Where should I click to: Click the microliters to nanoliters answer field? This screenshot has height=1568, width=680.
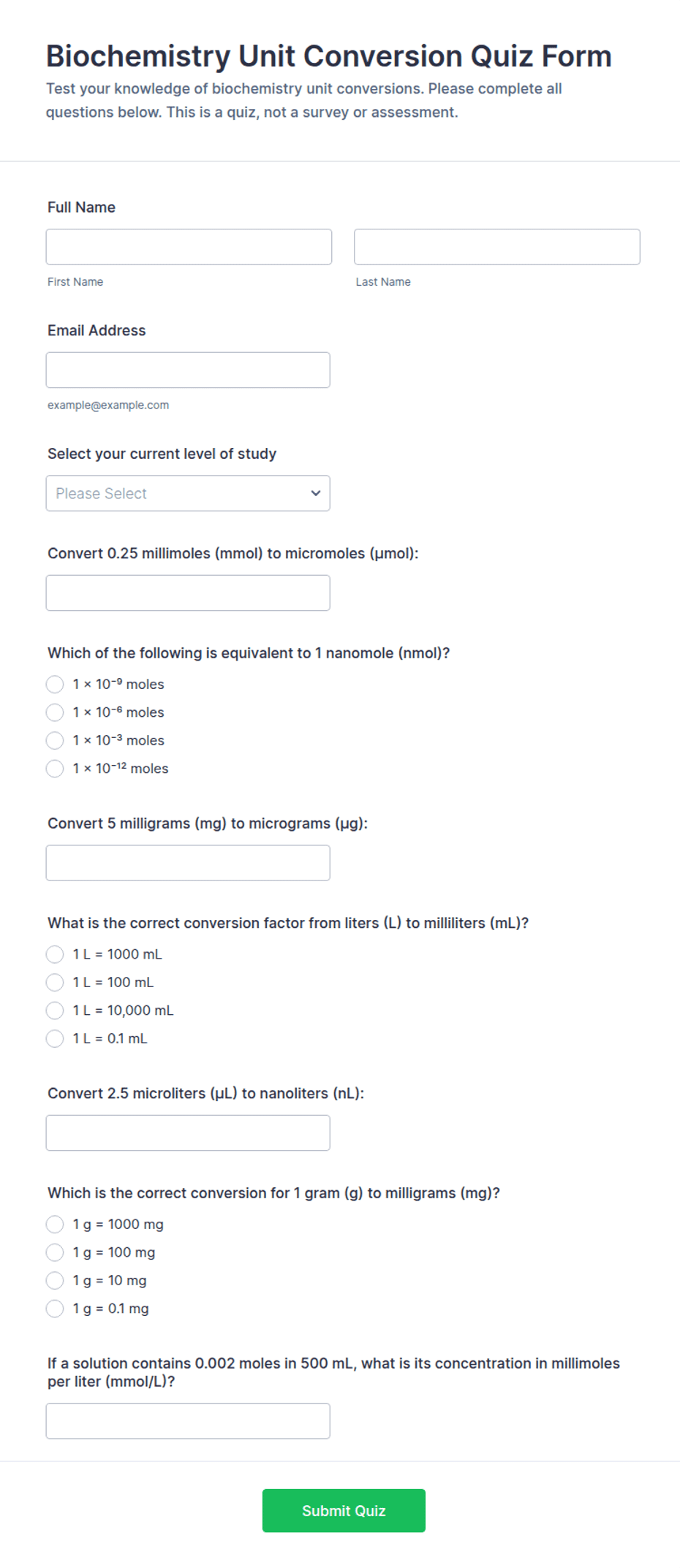[x=188, y=1133]
